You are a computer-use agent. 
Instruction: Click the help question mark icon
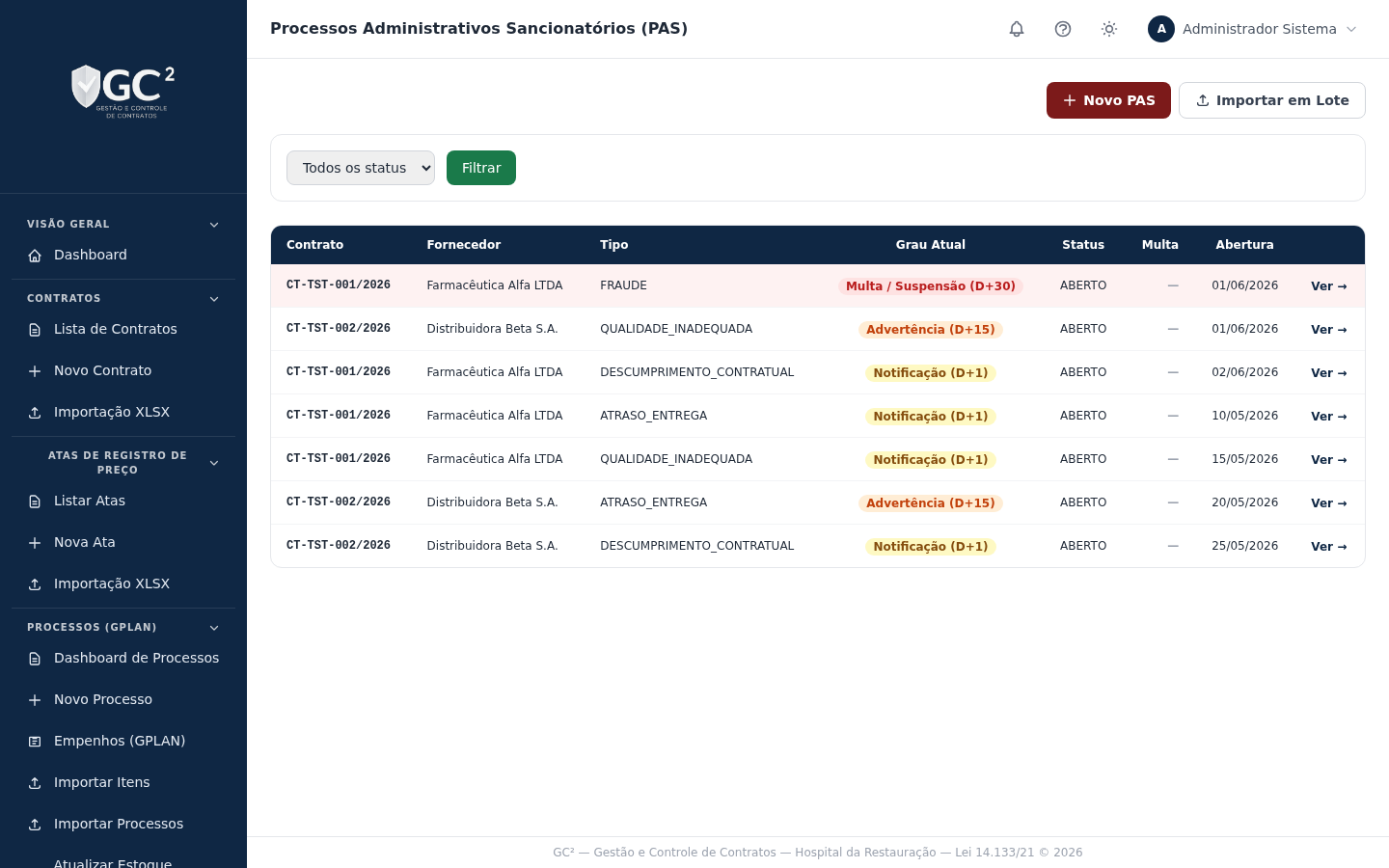click(x=1063, y=29)
